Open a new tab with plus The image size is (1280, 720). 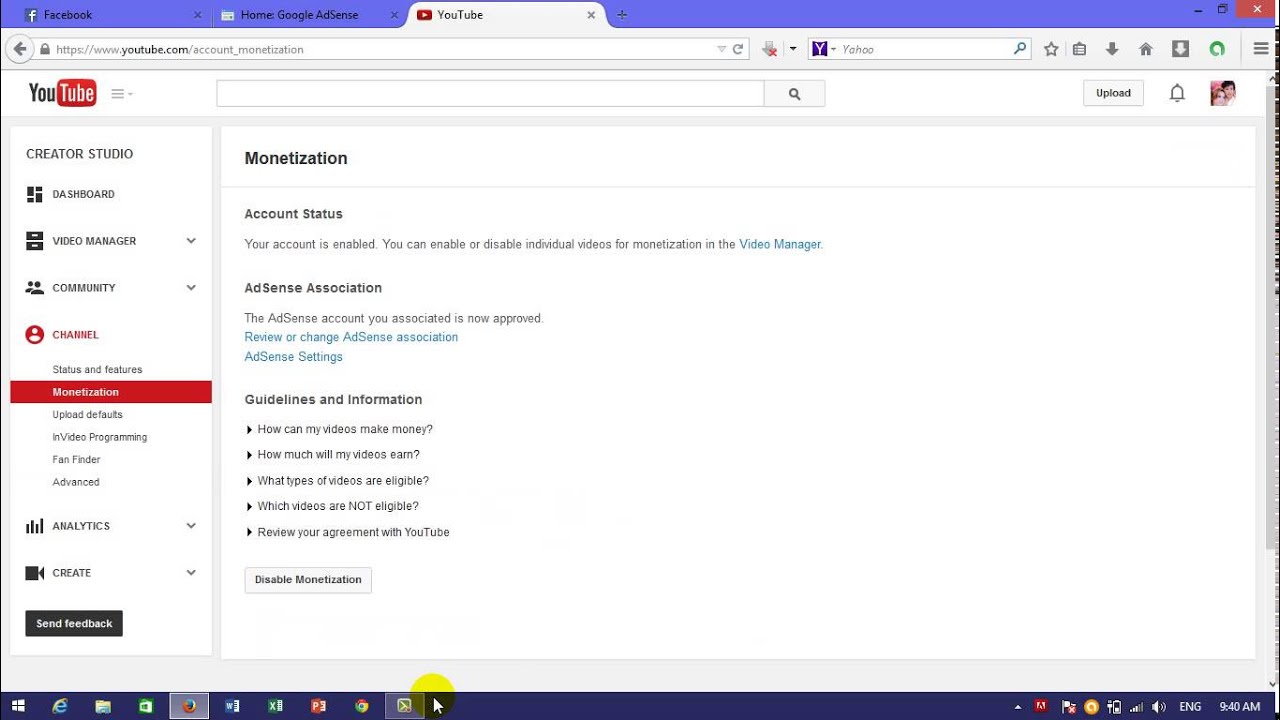tap(622, 15)
